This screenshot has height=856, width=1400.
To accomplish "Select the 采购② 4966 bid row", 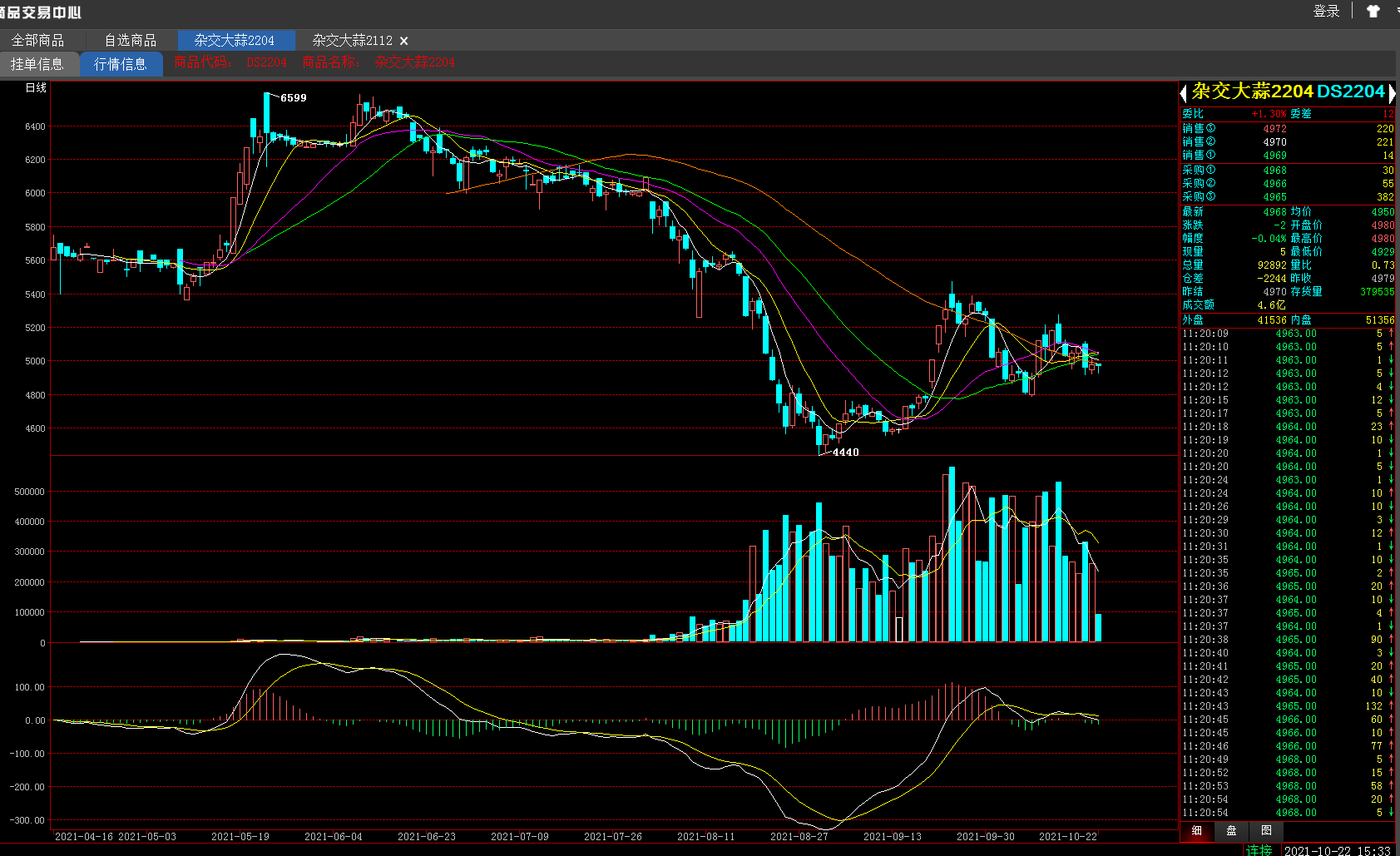I will click(x=1288, y=184).
